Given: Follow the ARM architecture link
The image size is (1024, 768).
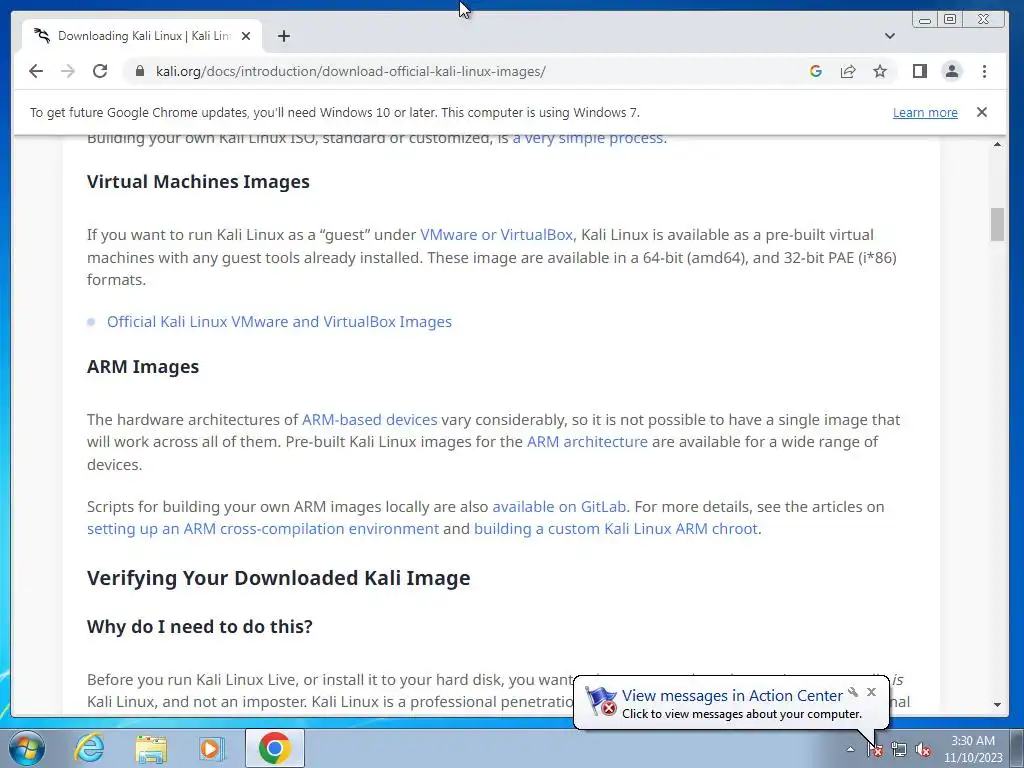Looking at the screenshot, I should pyautogui.click(x=587, y=442).
